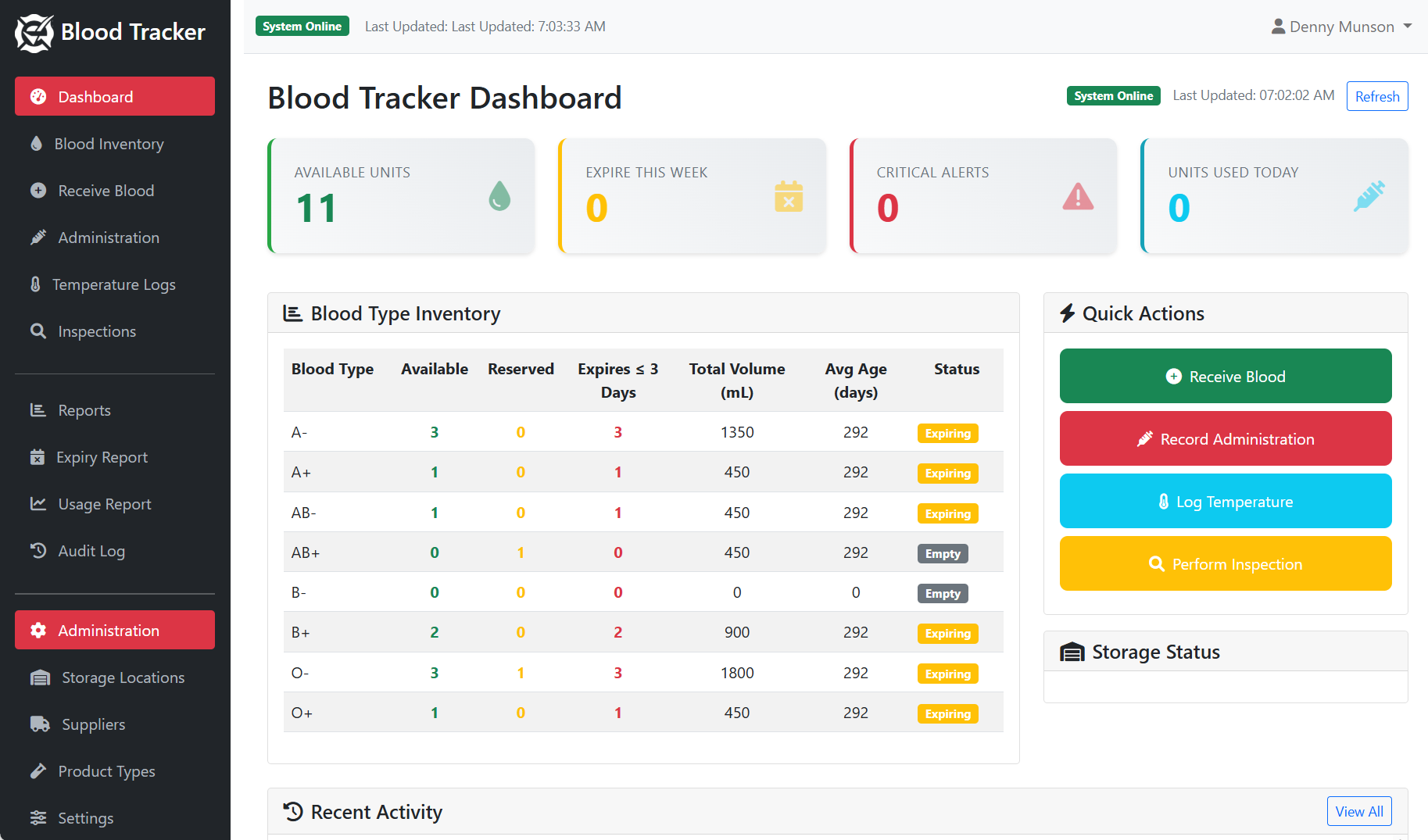1428x840 pixels.
Task: Open Blood Inventory from the sidebar
Action: pyautogui.click(x=115, y=144)
